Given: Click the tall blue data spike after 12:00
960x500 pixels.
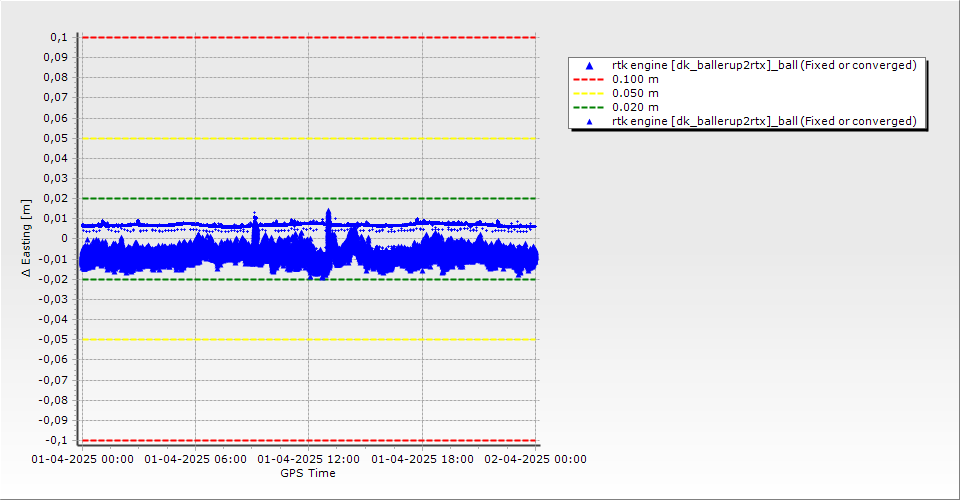Looking at the screenshot, I should (x=328, y=229).
